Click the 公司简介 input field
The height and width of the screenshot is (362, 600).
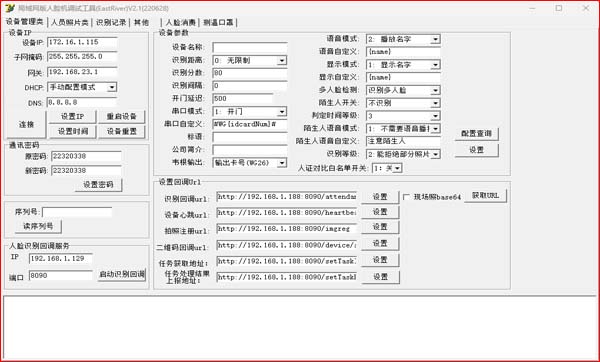pos(249,150)
